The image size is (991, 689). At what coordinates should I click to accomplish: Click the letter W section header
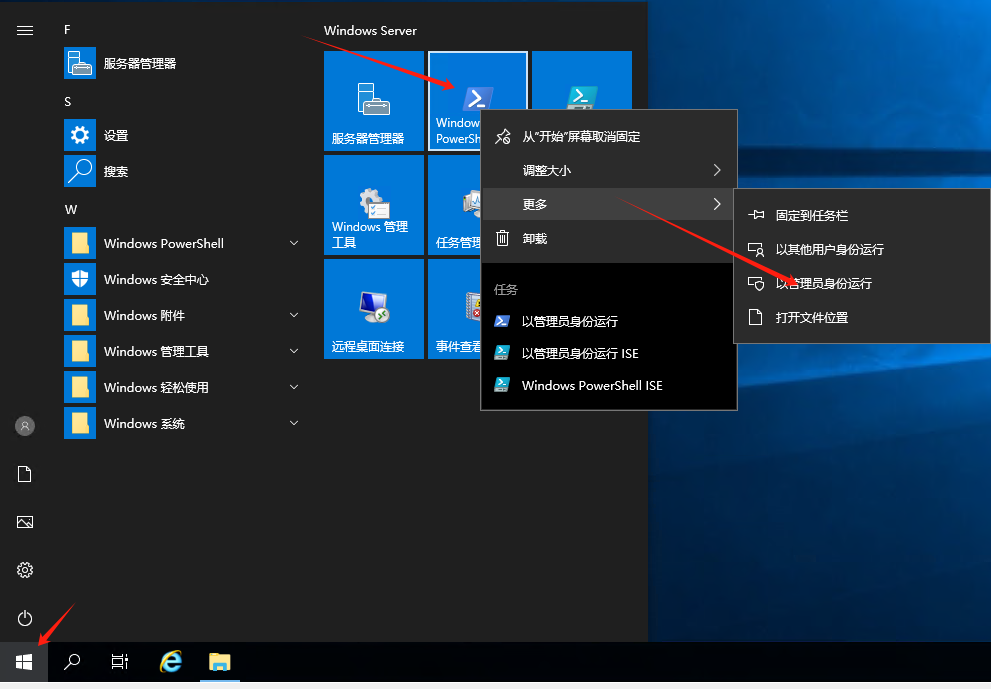[71, 210]
